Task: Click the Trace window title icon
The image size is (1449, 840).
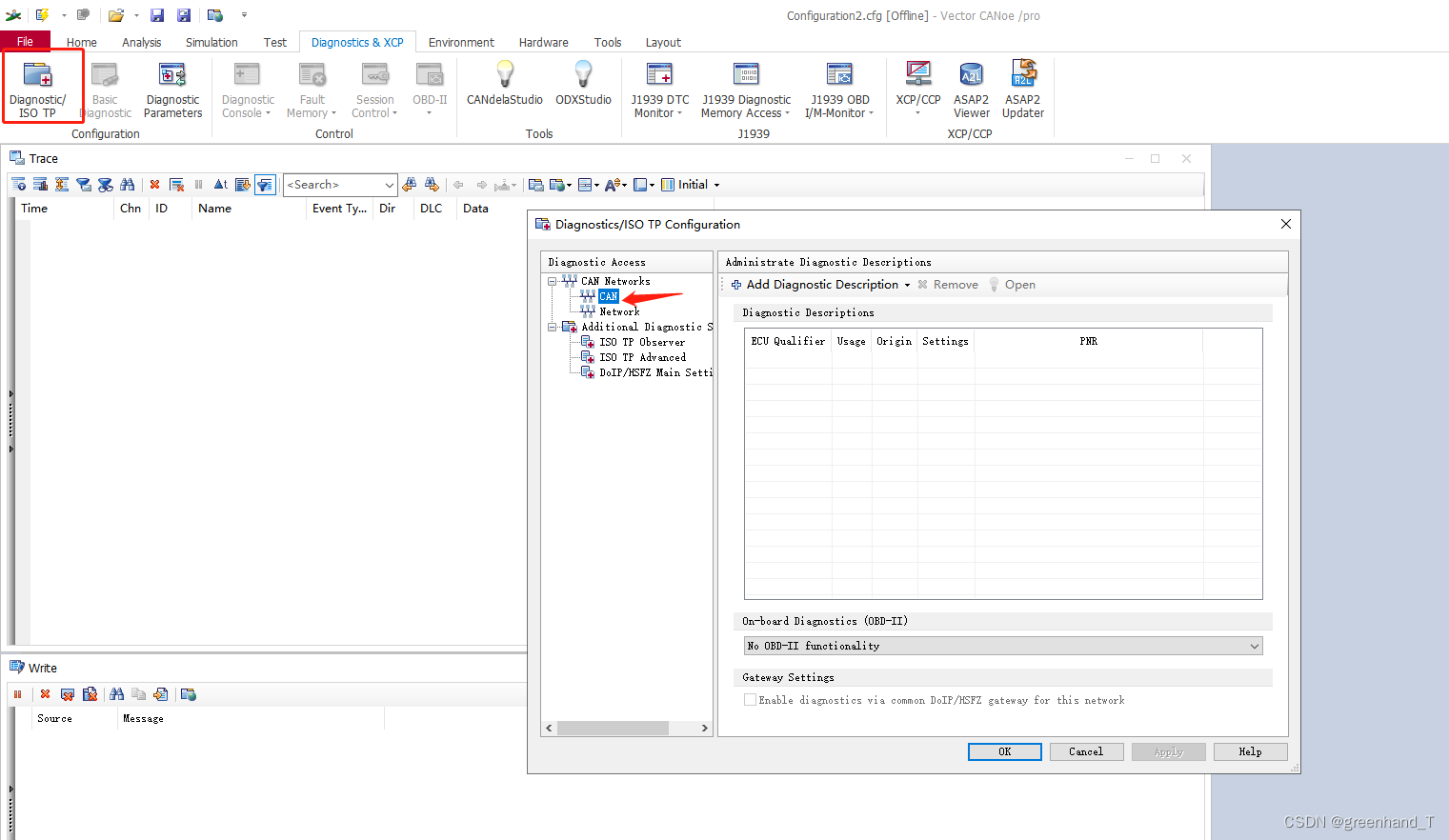Action: click(17, 158)
